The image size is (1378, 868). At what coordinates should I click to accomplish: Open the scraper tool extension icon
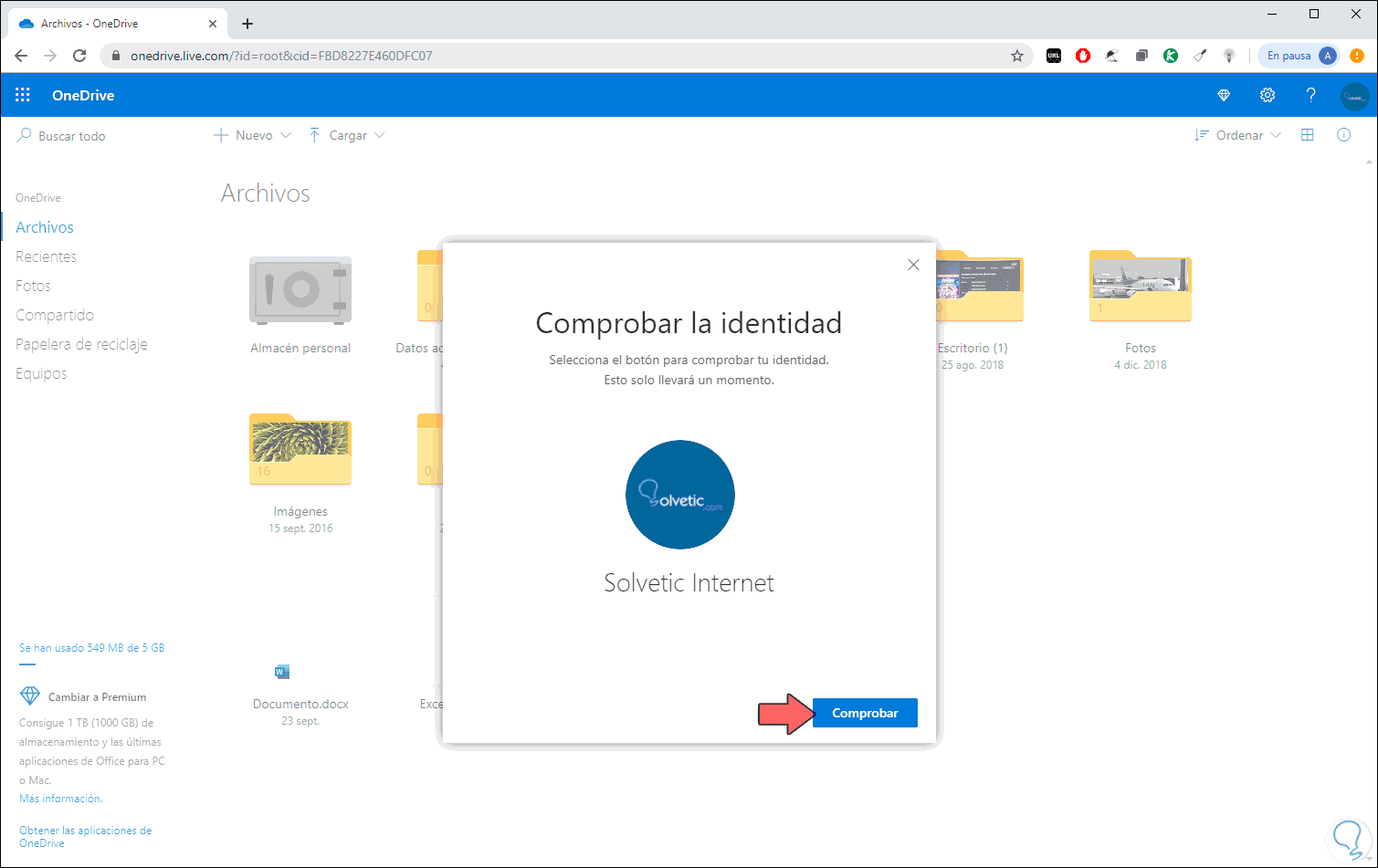coord(1200,56)
